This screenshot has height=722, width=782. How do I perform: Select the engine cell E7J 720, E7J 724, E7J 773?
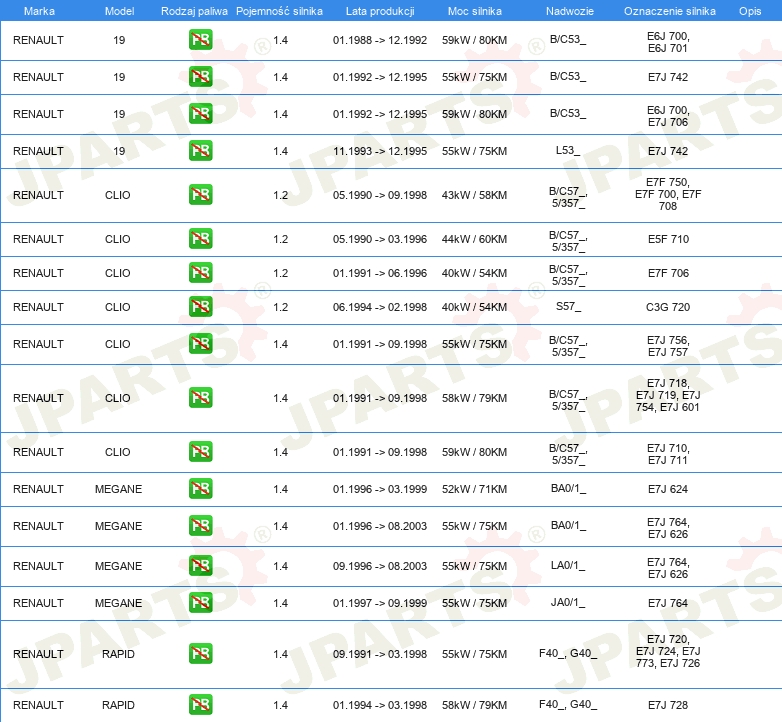pyautogui.click(x=668, y=651)
